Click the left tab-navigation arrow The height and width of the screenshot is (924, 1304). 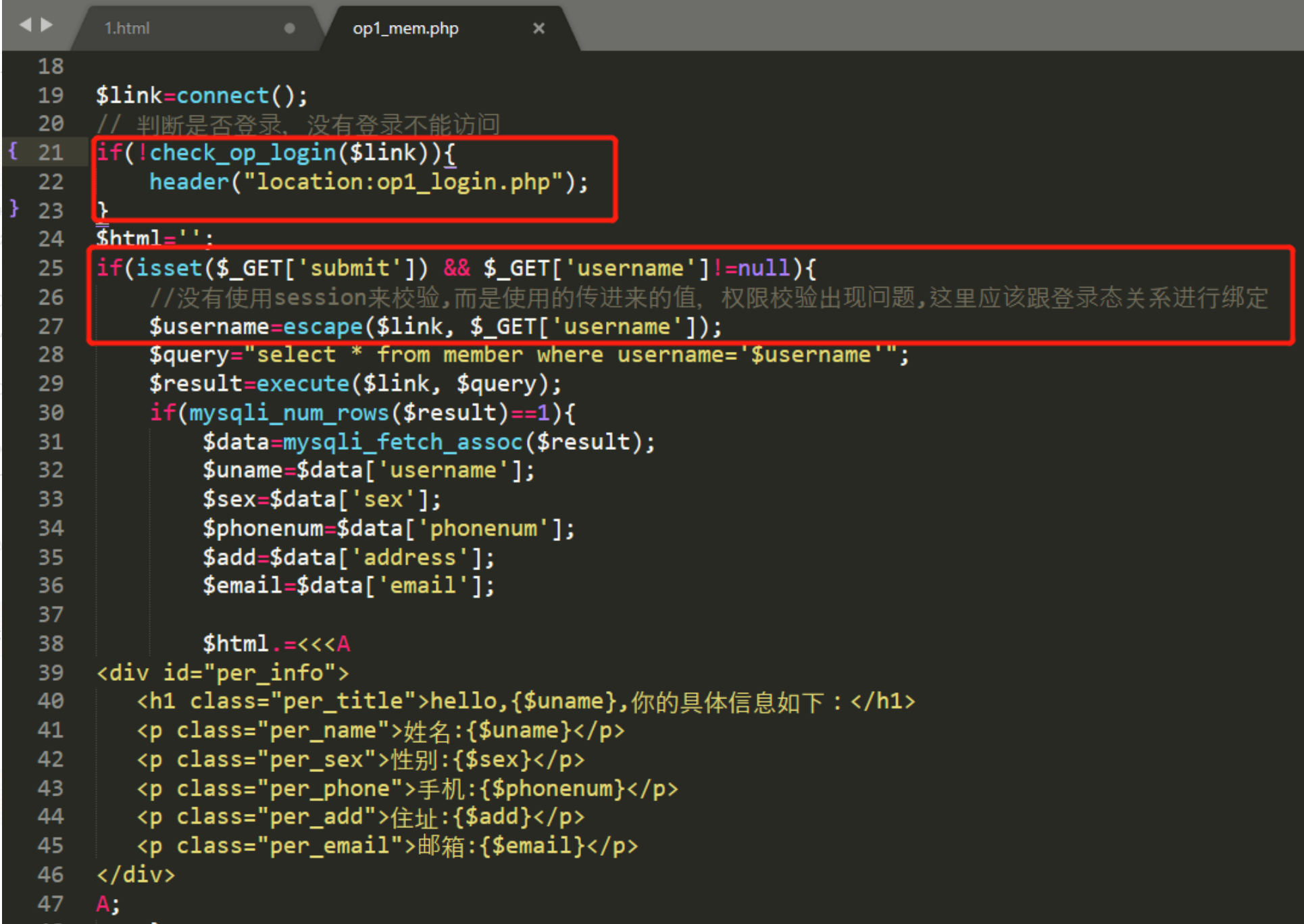click(x=26, y=26)
